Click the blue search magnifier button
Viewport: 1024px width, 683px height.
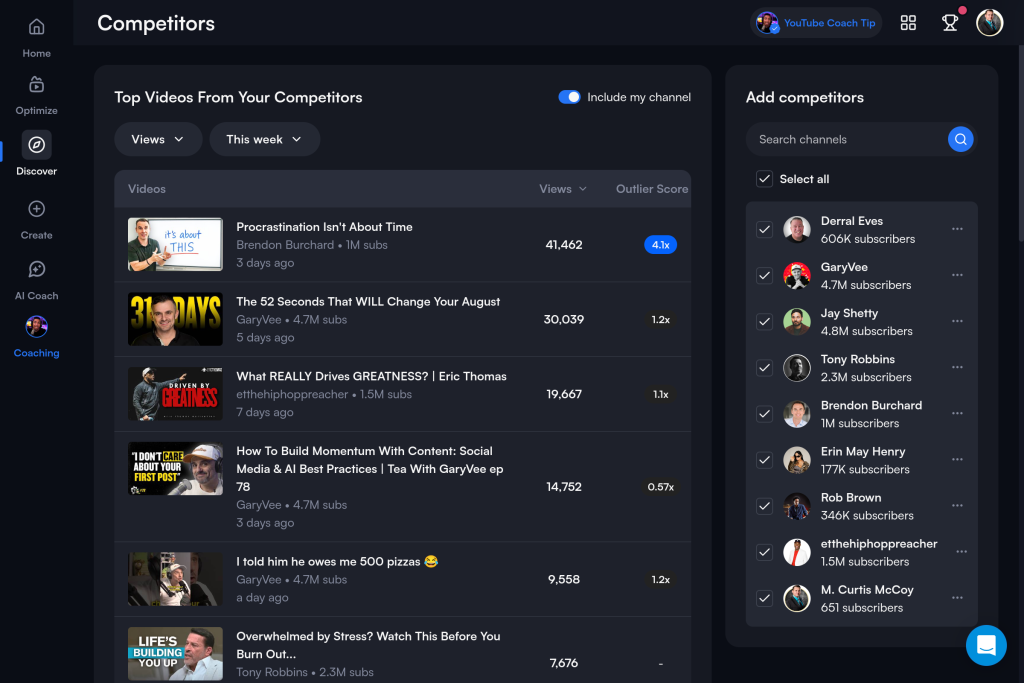(960, 139)
